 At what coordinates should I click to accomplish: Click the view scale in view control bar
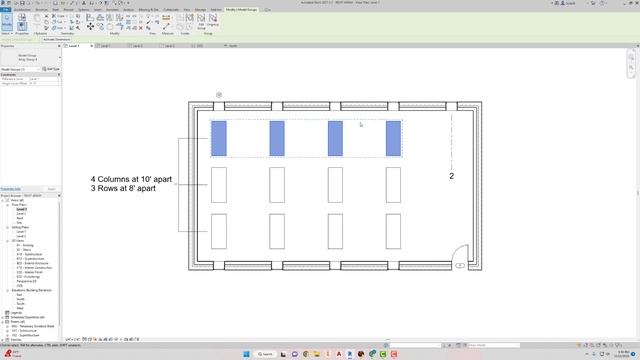coord(73,339)
